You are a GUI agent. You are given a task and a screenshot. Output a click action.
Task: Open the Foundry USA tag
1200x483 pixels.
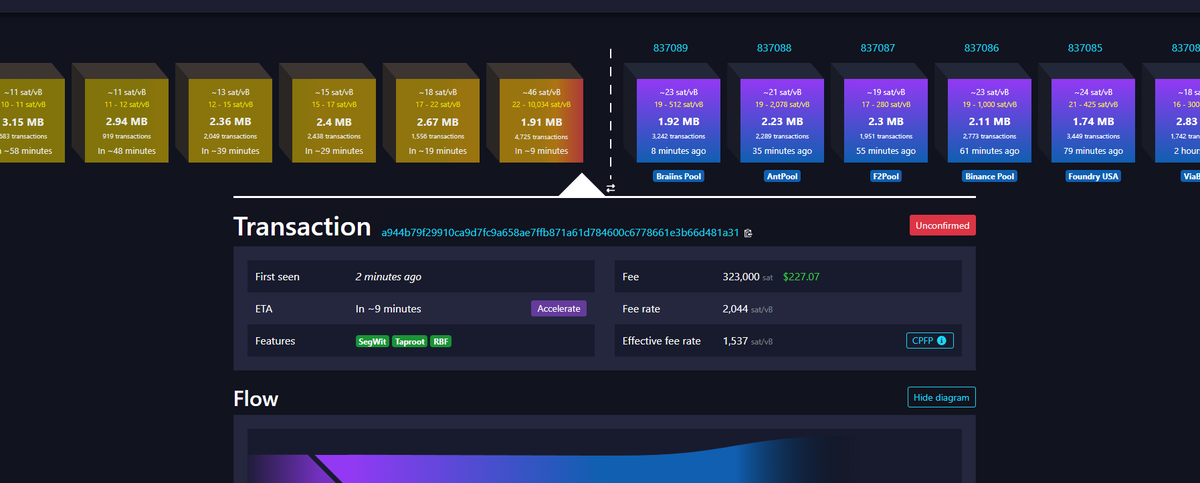point(1094,176)
